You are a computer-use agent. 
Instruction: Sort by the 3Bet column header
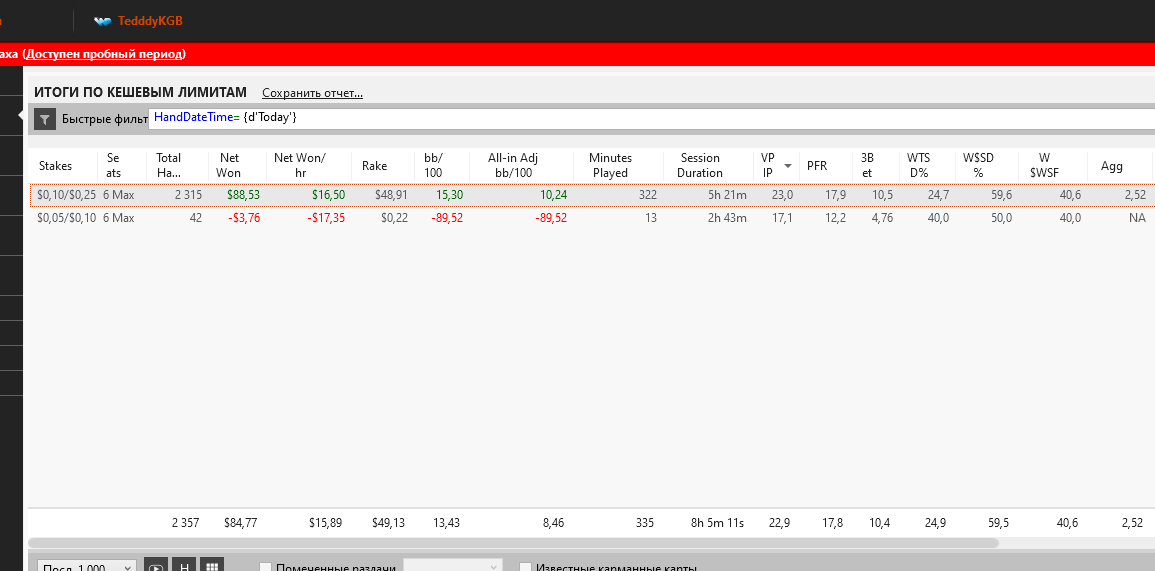(867, 166)
